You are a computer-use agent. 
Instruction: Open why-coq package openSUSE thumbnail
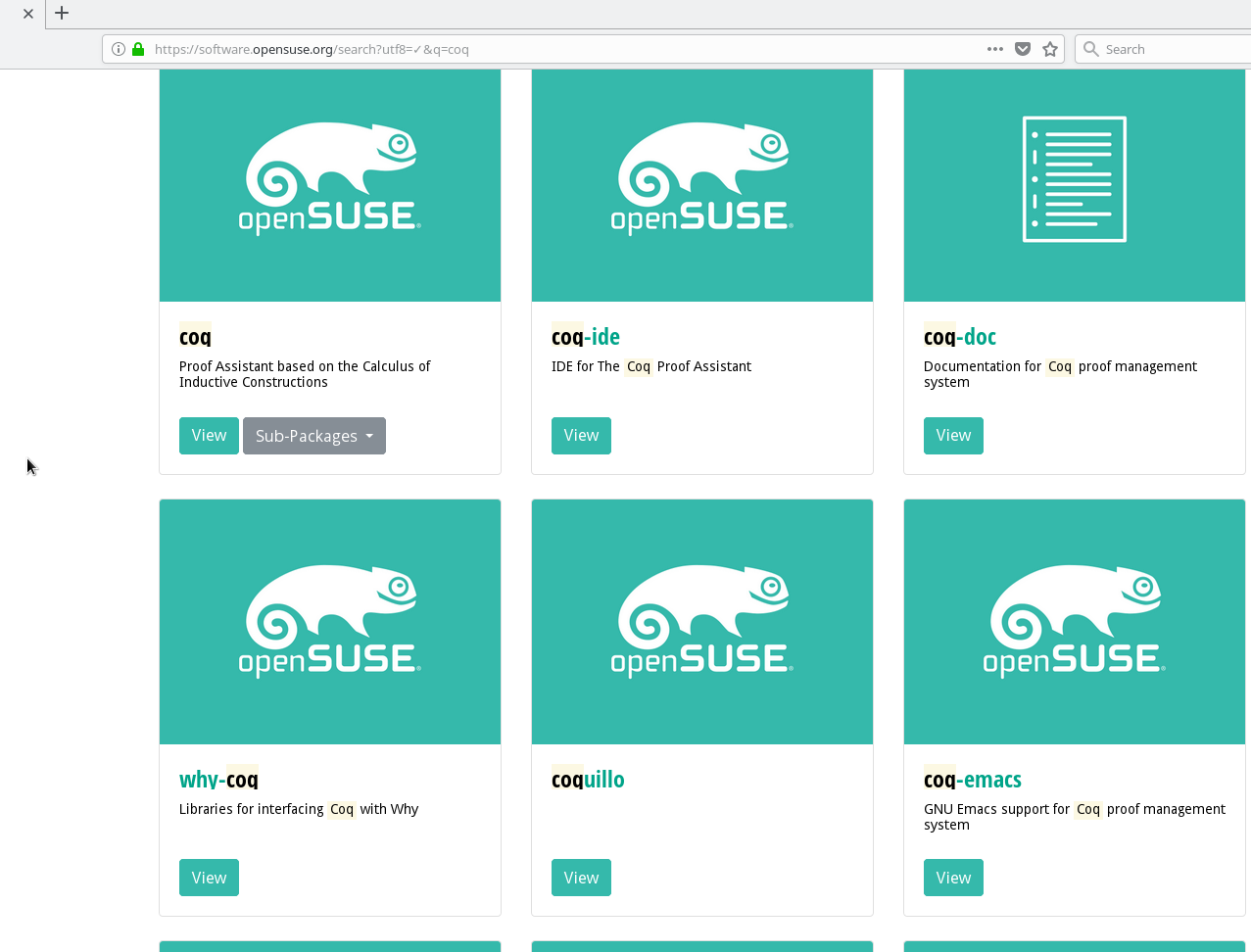tap(330, 622)
